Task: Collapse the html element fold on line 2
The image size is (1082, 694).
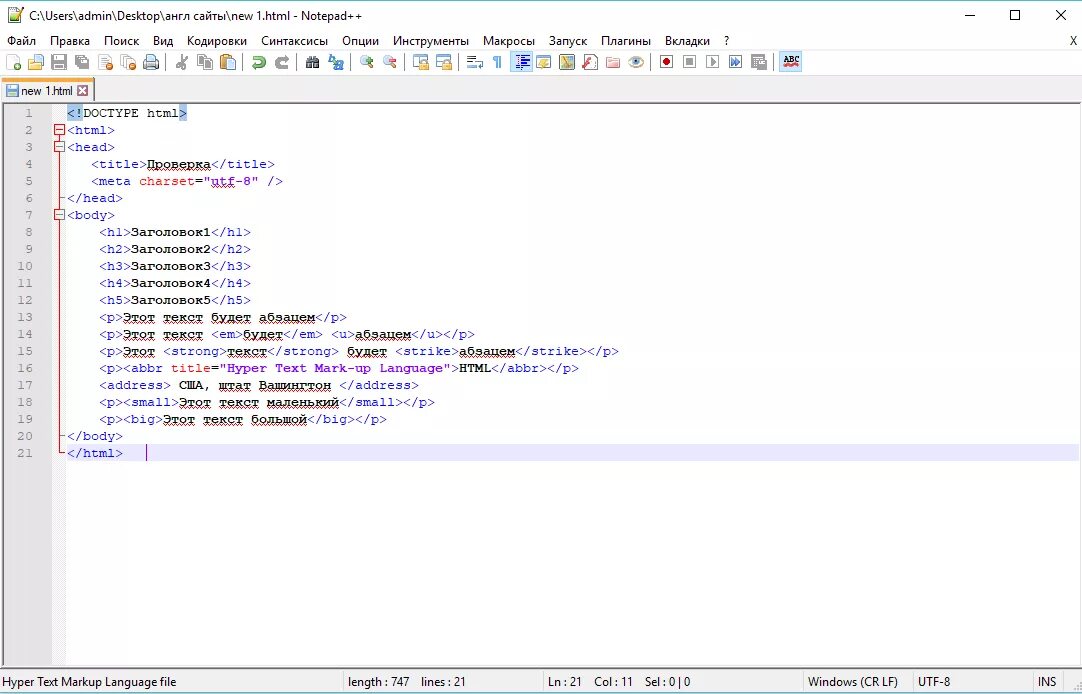Action: [57, 130]
